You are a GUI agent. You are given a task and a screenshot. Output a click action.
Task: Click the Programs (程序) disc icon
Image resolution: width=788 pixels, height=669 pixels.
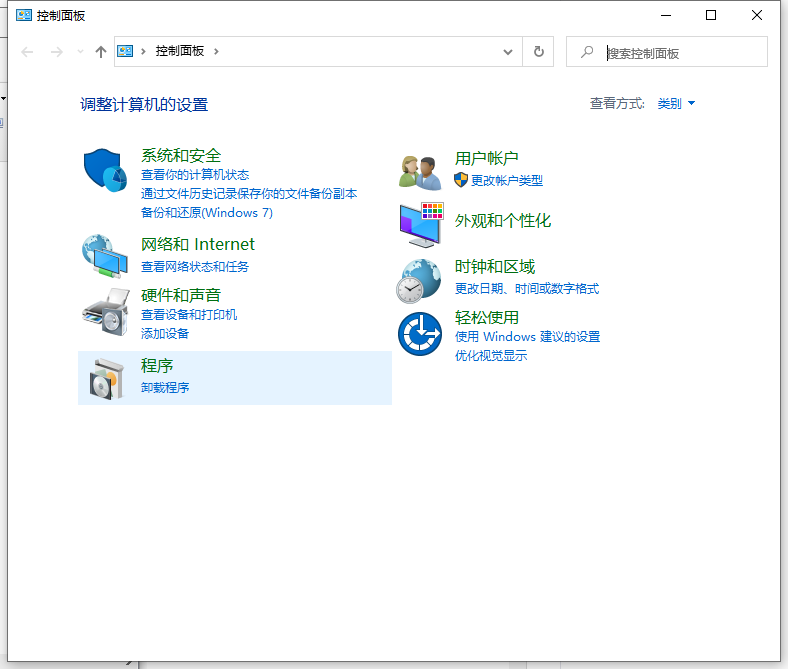[x=105, y=378]
